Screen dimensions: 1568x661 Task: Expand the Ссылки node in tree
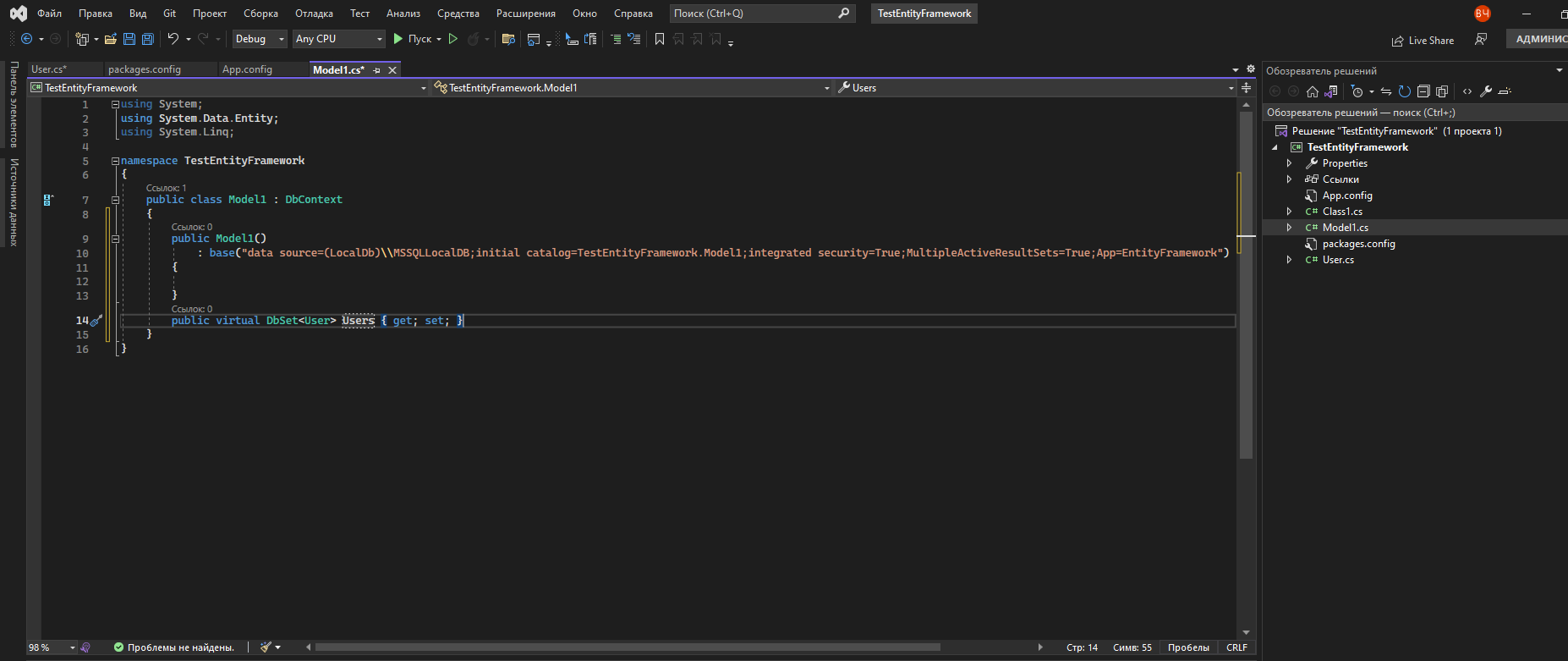[x=1289, y=179]
